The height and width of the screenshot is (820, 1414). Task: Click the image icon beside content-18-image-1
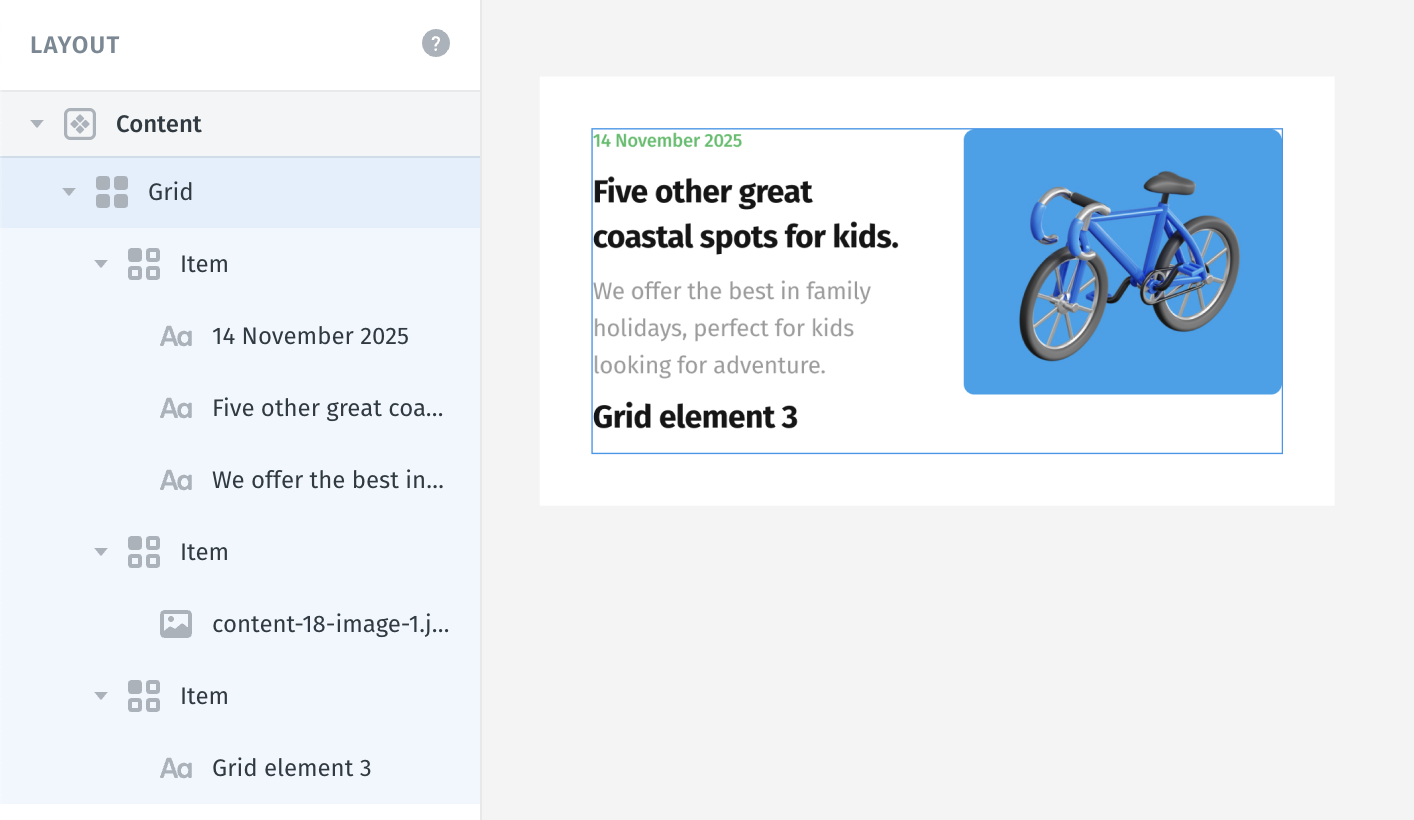(x=176, y=624)
